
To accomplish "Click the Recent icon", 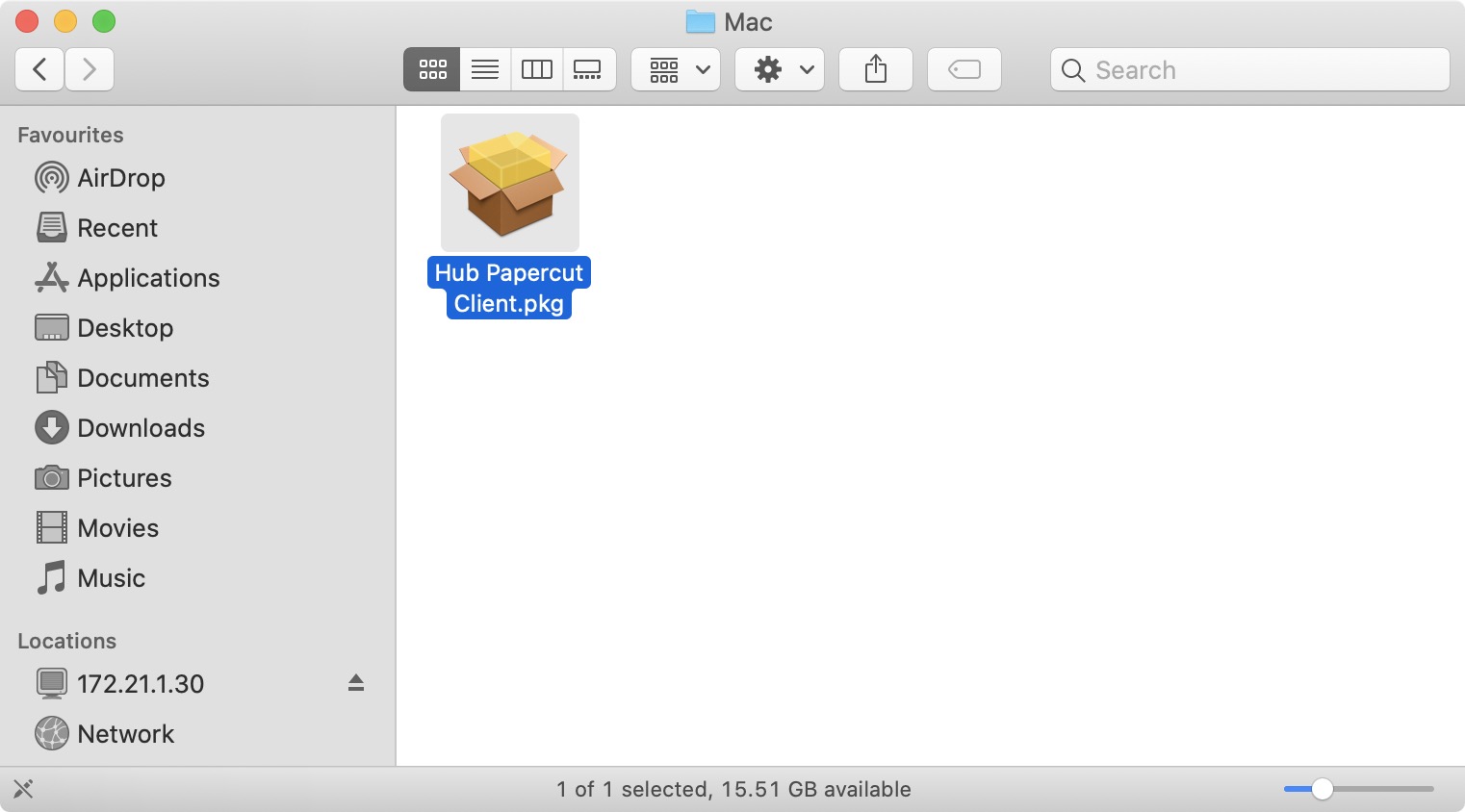I will point(52,228).
